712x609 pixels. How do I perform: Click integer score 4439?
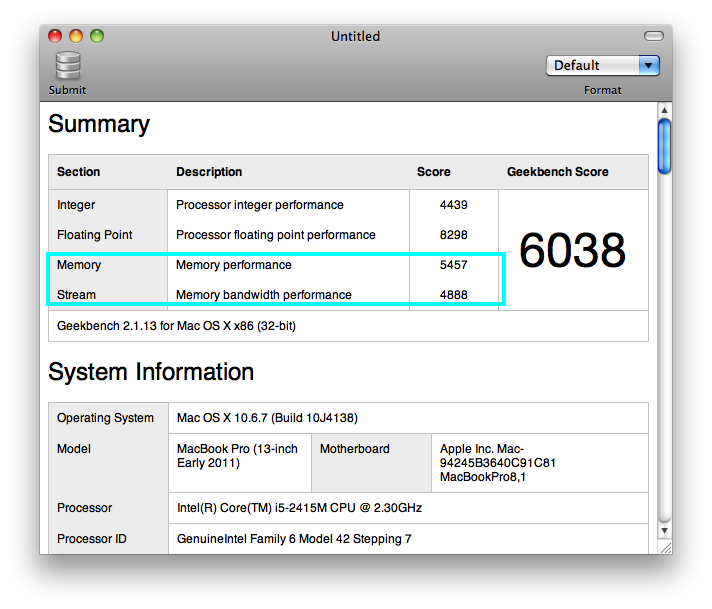coord(453,205)
